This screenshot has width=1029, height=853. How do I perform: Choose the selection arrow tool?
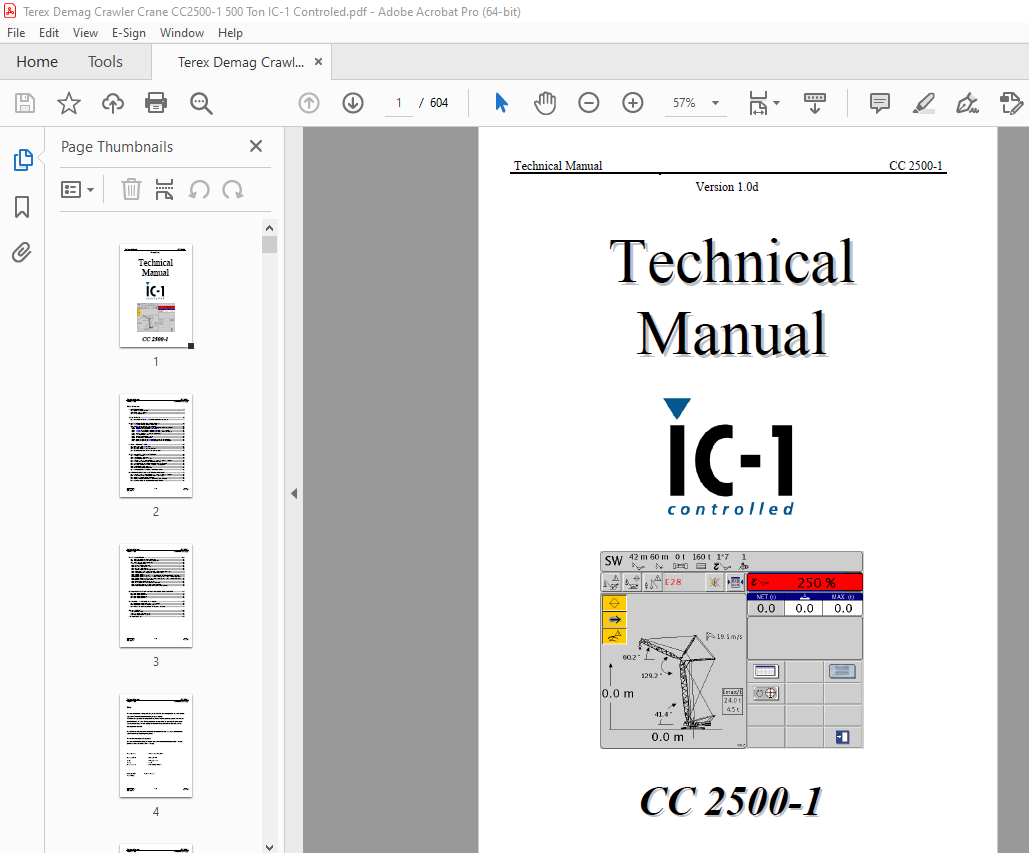coord(501,103)
